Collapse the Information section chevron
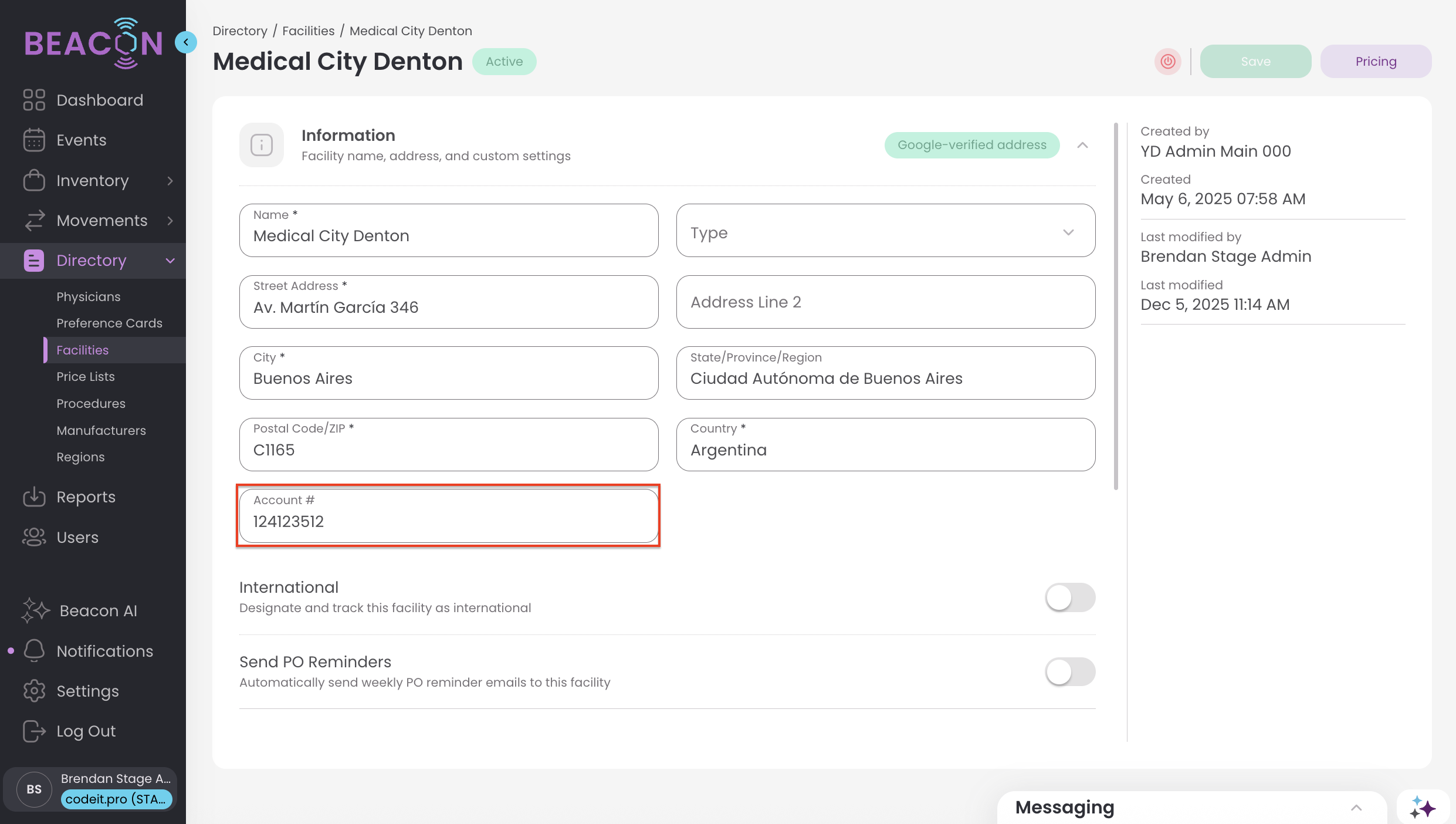The height and width of the screenshot is (824, 1456). click(x=1082, y=145)
